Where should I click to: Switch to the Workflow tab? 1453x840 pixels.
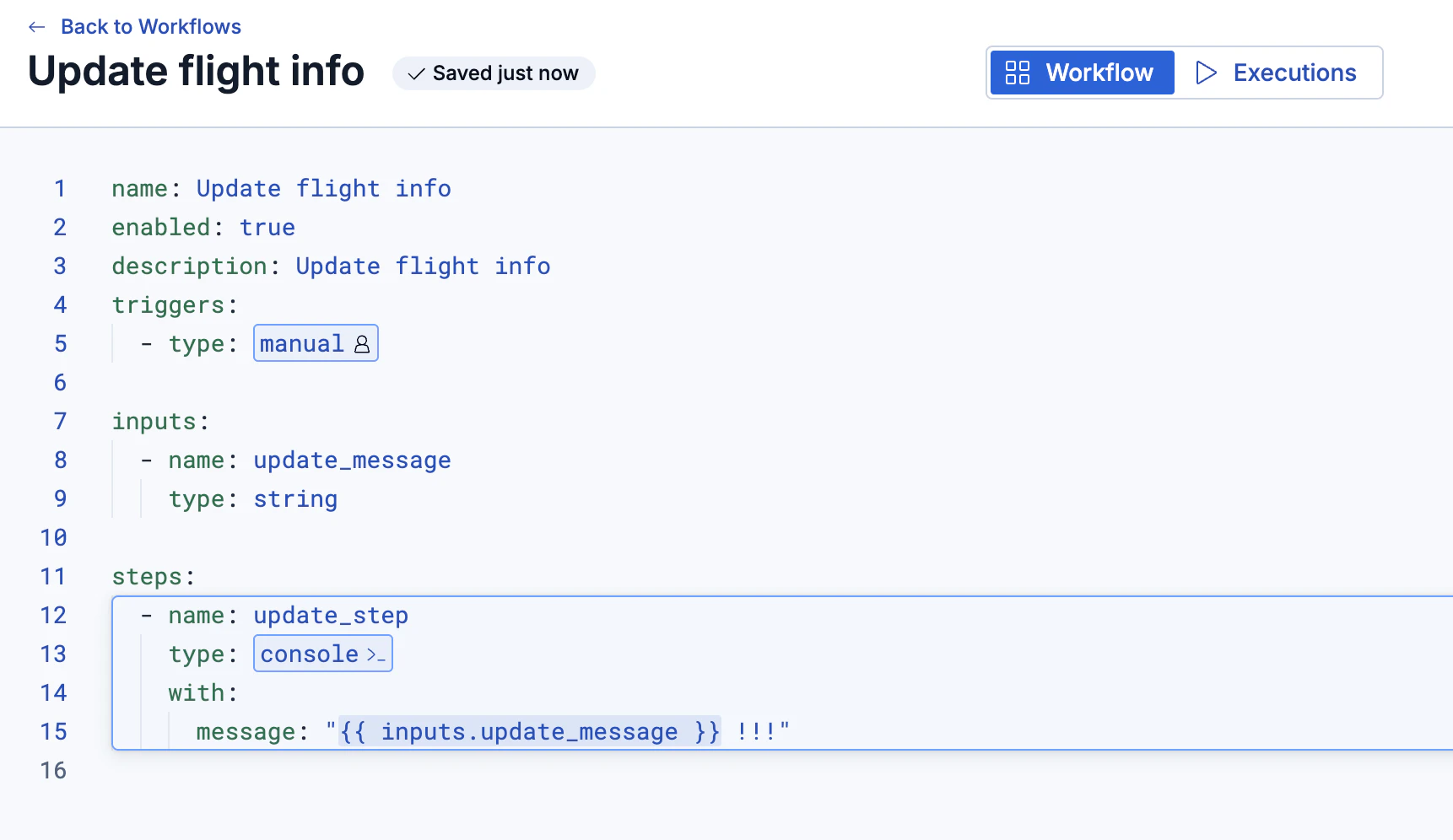tap(1082, 73)
